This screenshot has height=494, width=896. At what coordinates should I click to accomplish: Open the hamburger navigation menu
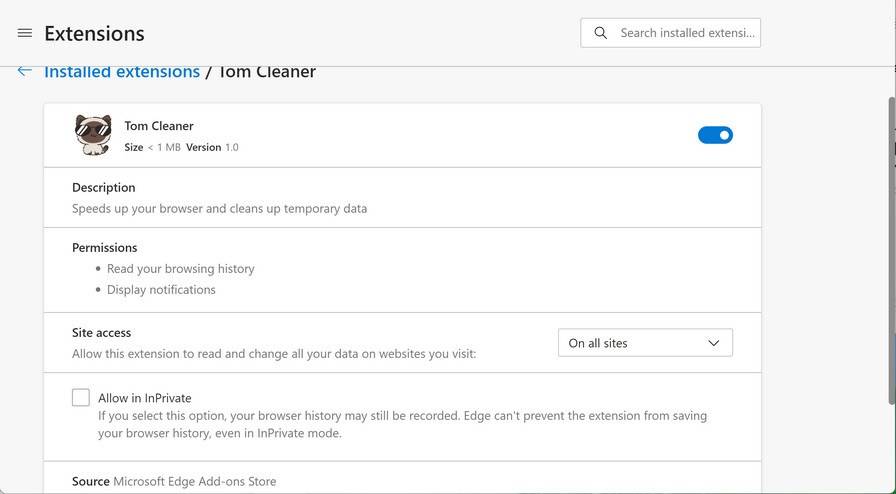[25, 33]
